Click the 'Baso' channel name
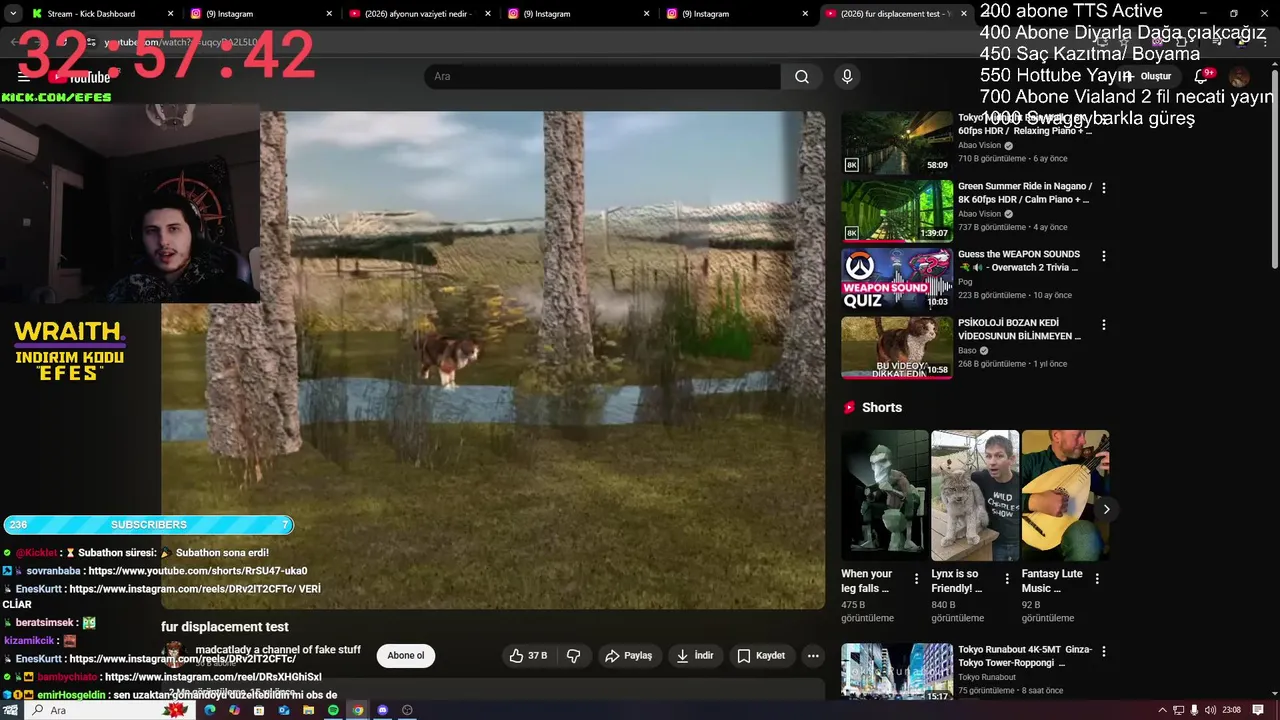Viewport: 1280px width, 720px height. 967,351
